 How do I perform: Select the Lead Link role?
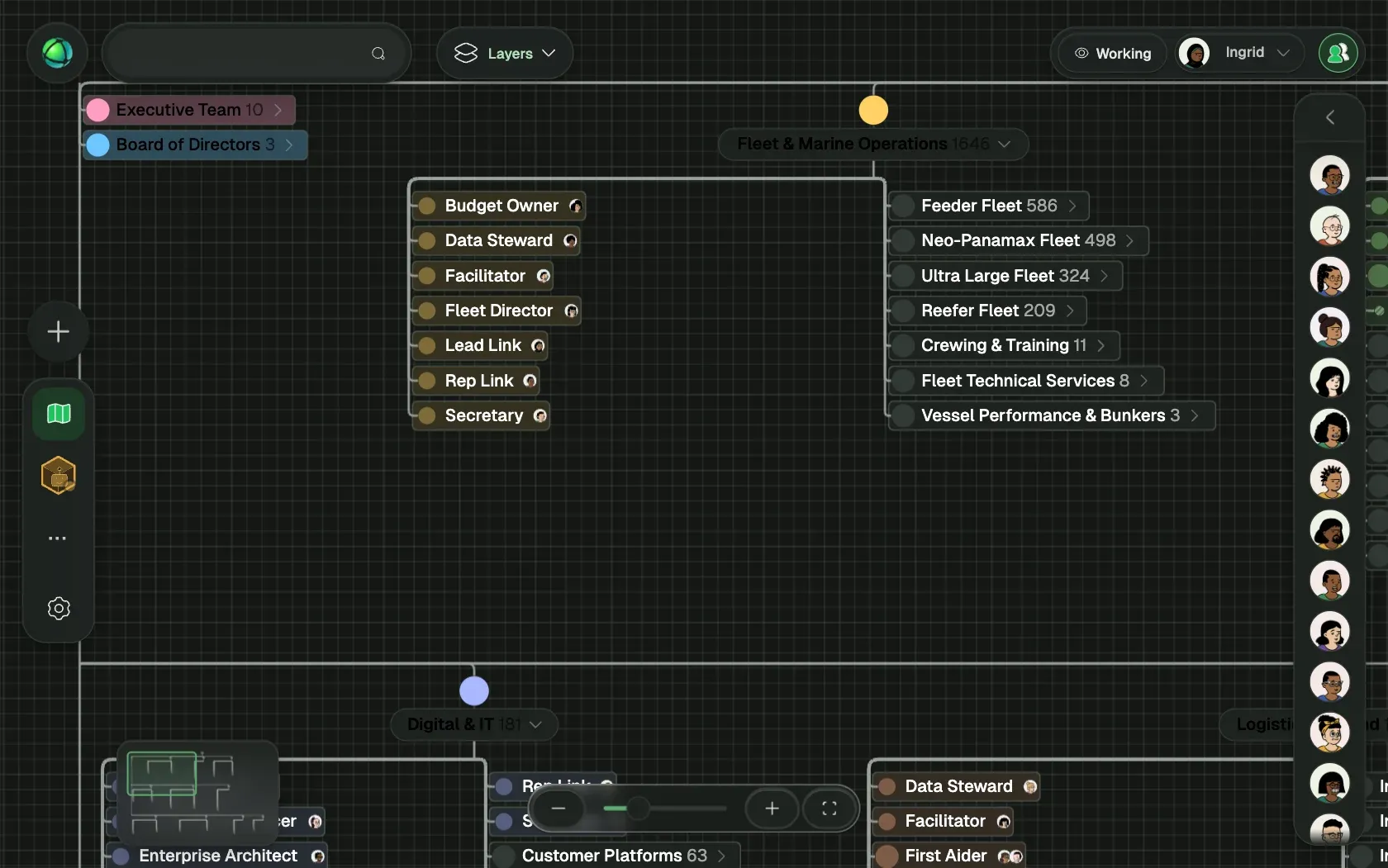(479, 345)
